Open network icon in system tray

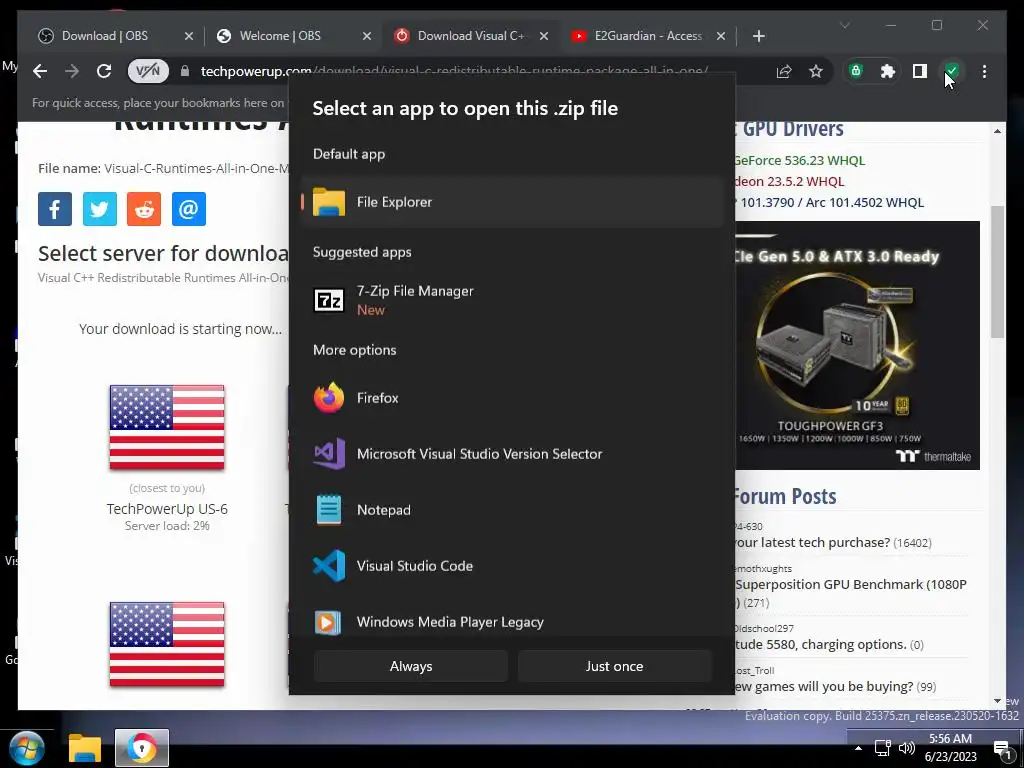(x=883, y=748)
